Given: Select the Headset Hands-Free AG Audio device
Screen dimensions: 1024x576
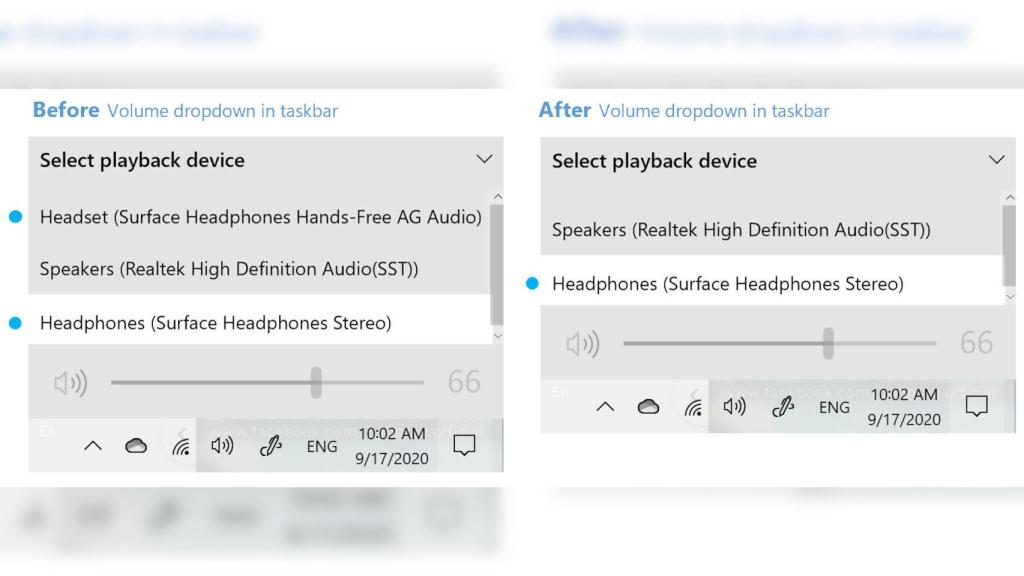Looking at the screenshot, I should coord(260,216).
